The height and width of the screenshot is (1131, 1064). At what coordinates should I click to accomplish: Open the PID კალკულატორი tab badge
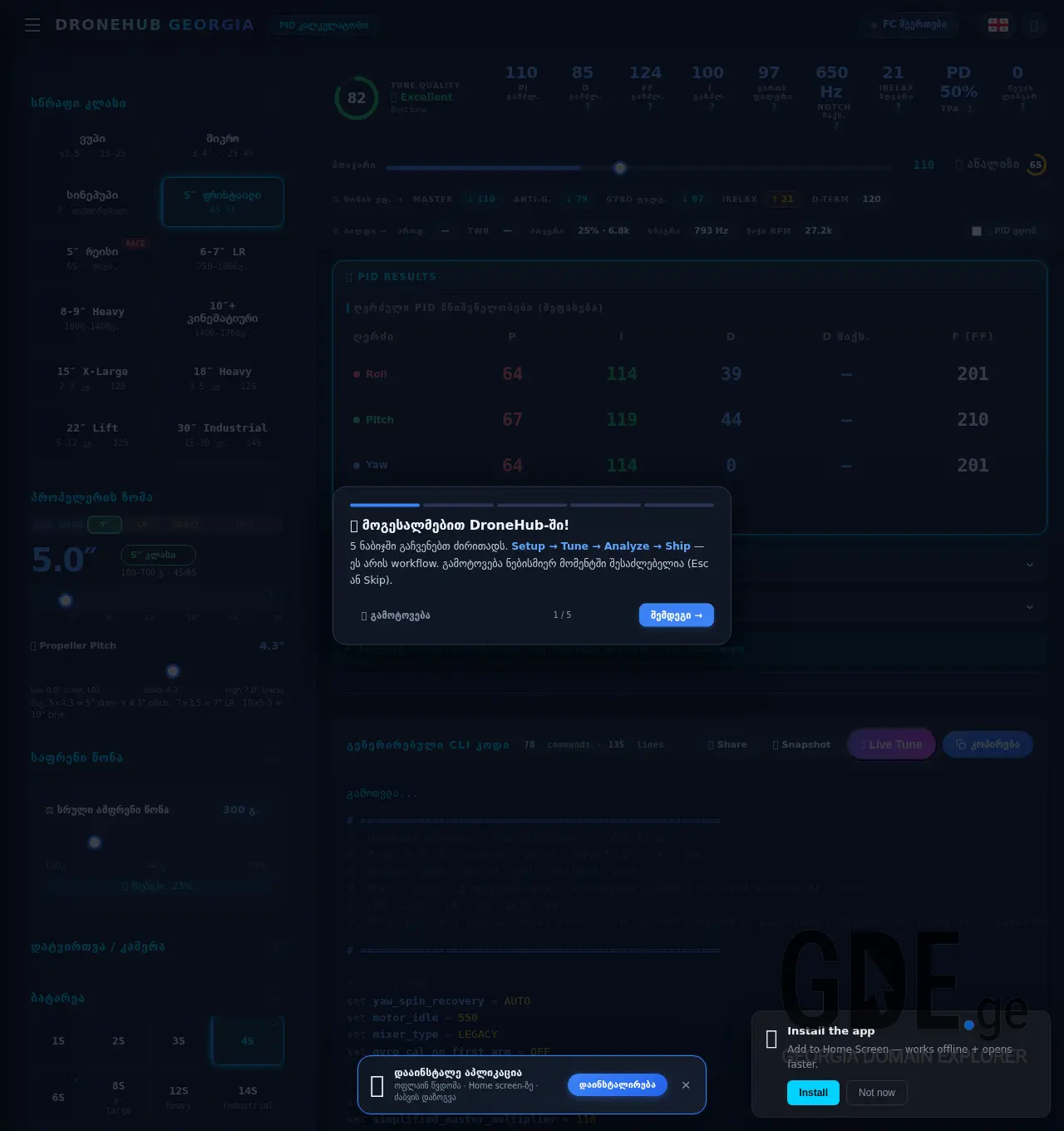pos(324,25)
